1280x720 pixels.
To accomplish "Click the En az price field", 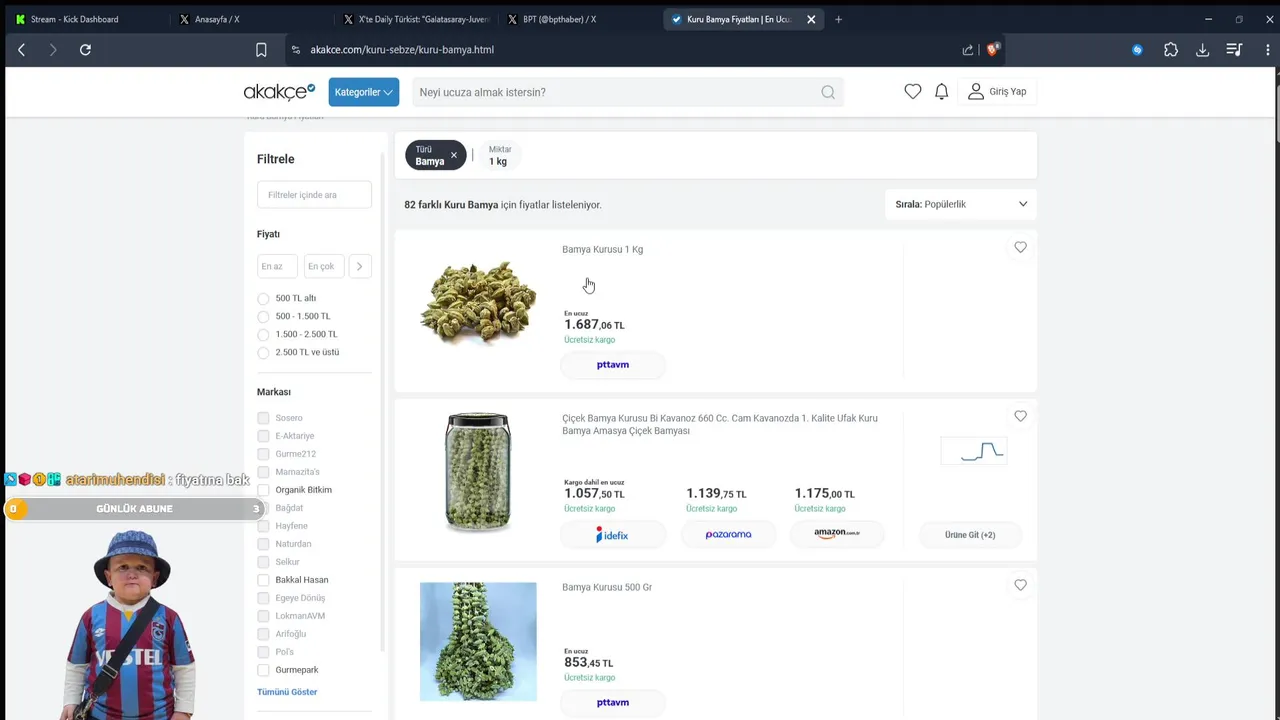I will click(277, 266).
